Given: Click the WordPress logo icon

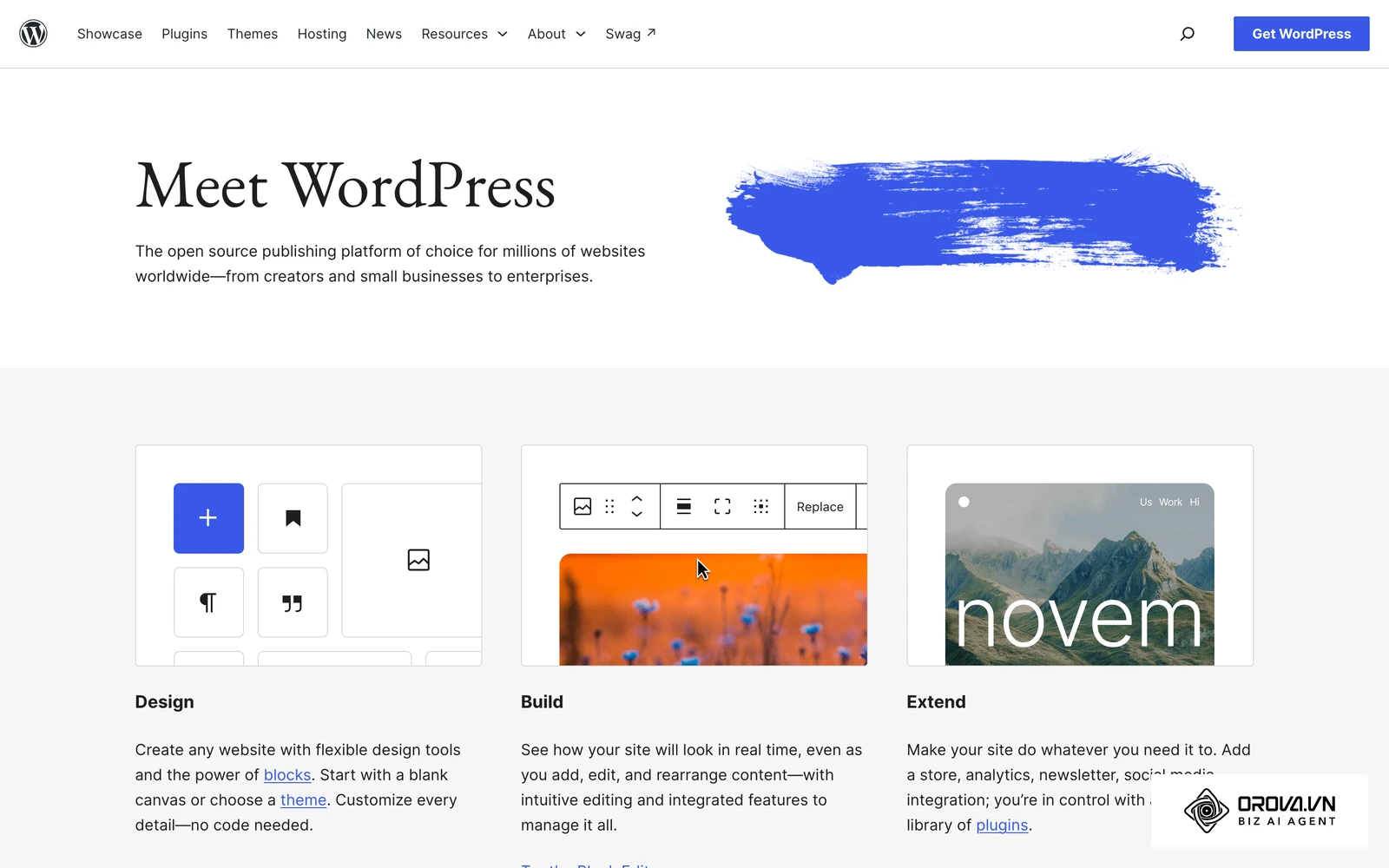Looking at the screenshot, I should coord(33,34).
